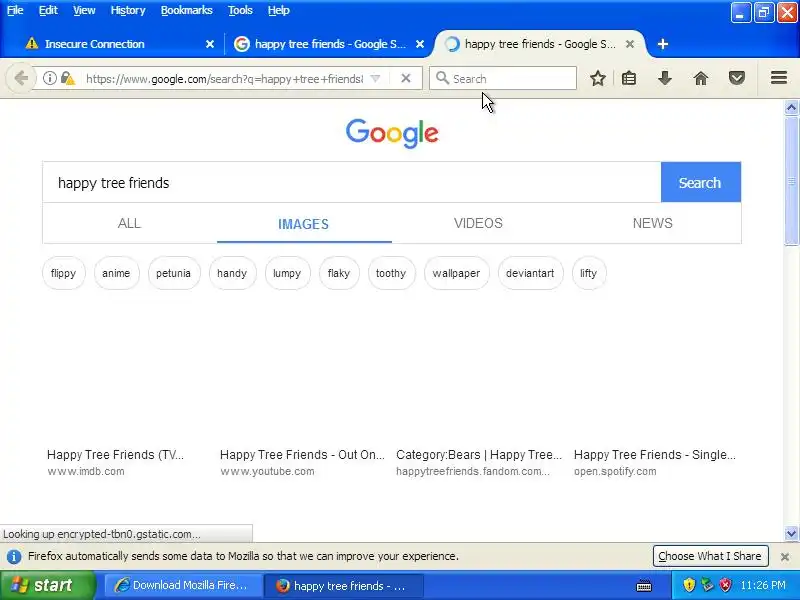Image resolution: width=800 pixels, height=600 pixels.
Task: Open the downloads arrow icon
Action: point(664,78)
